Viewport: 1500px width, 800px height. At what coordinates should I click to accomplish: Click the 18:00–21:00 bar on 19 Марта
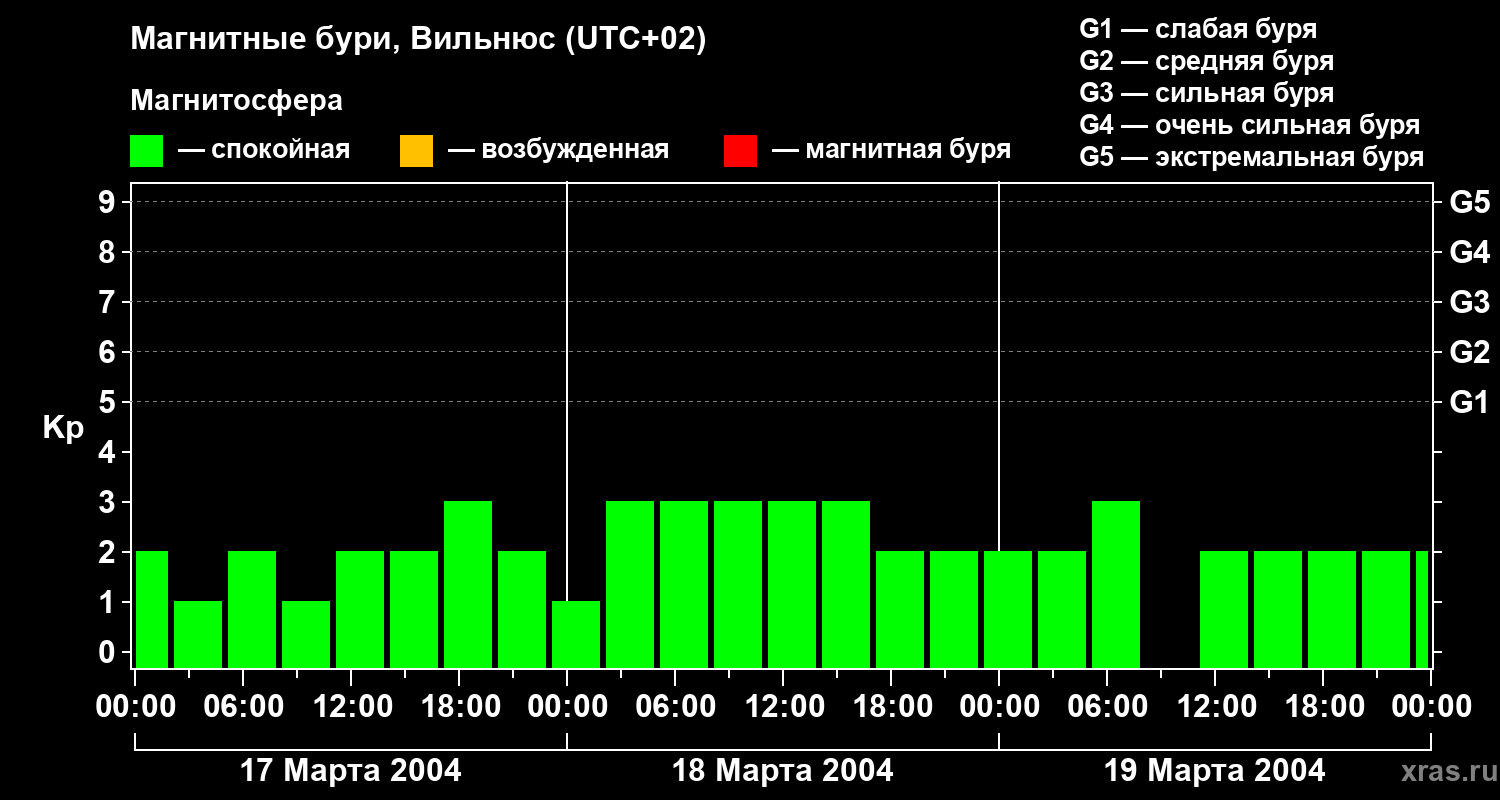1332,609
